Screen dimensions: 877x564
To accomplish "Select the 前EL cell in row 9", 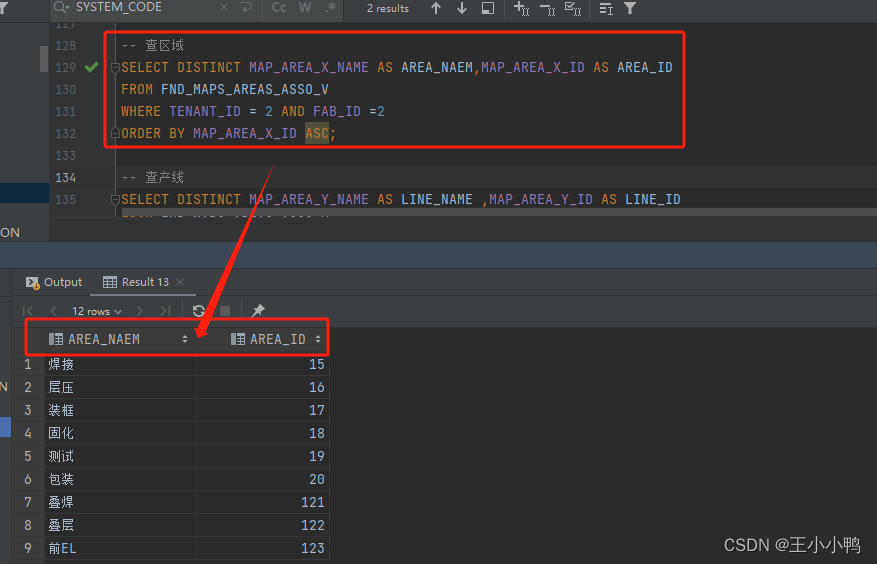I will pyautogui.click(x=121, y=548).
